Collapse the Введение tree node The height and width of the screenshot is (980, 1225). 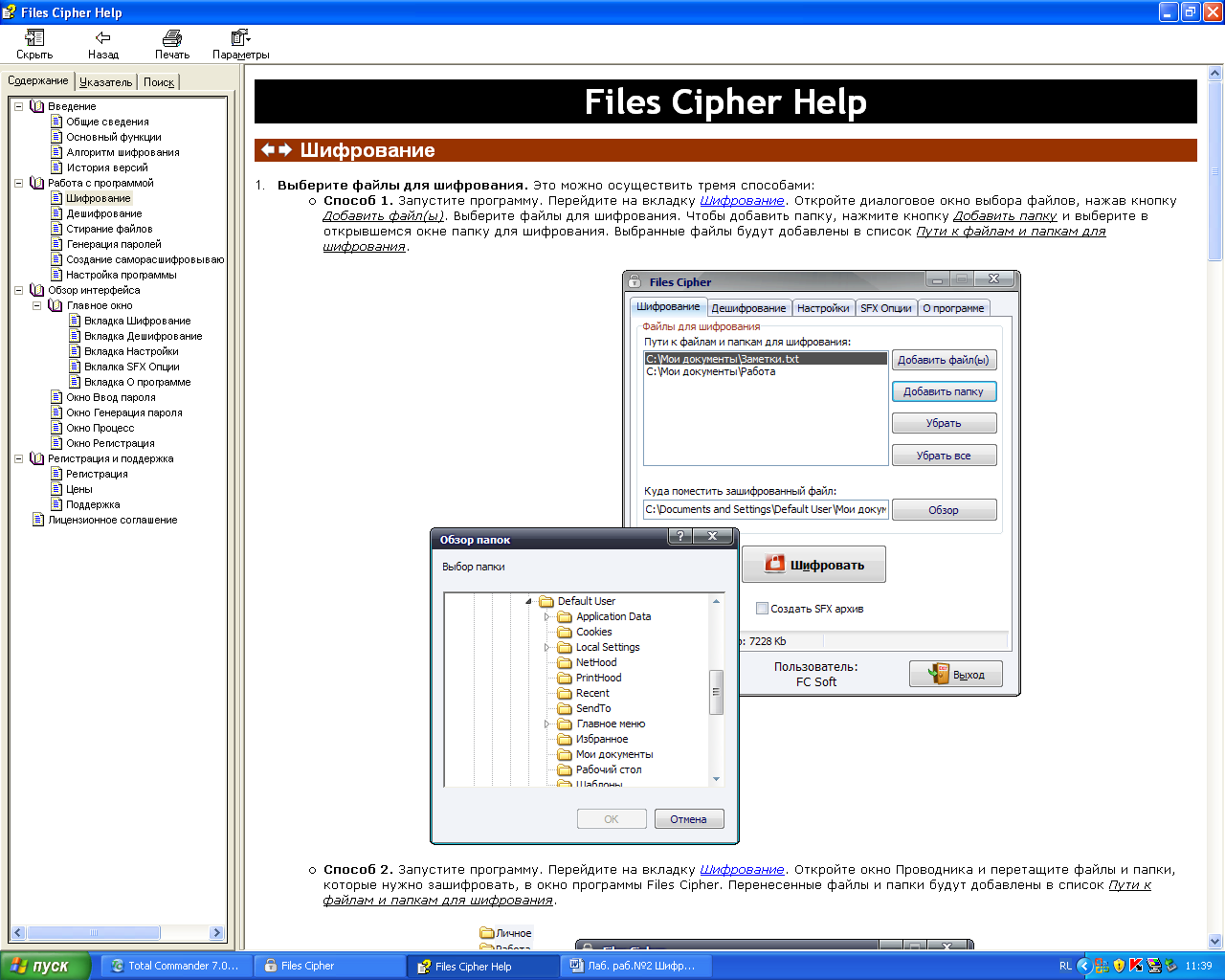click(x=18, y=106)
